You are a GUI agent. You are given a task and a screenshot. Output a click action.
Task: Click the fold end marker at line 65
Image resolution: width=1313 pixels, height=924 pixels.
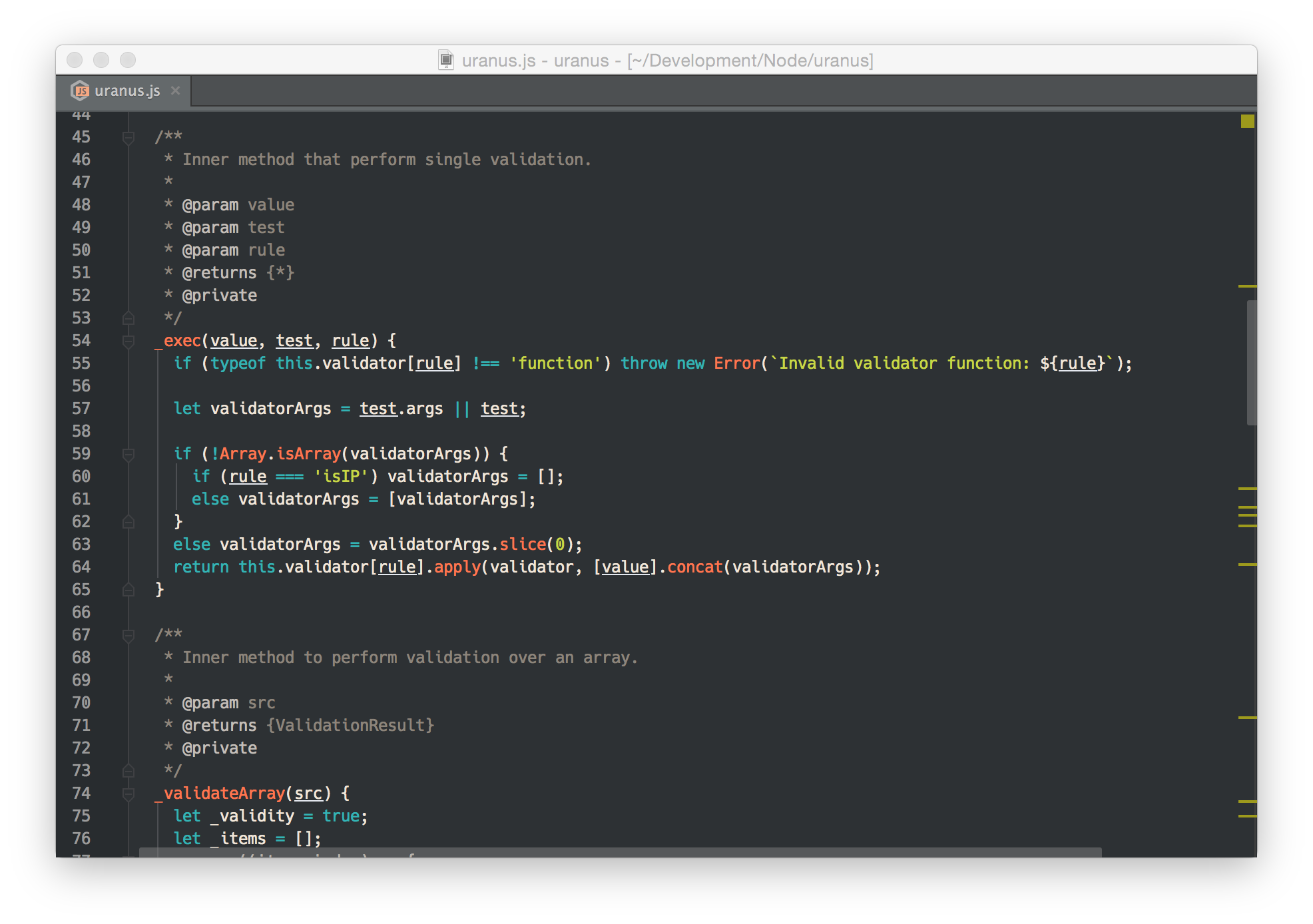pos(129,590)
